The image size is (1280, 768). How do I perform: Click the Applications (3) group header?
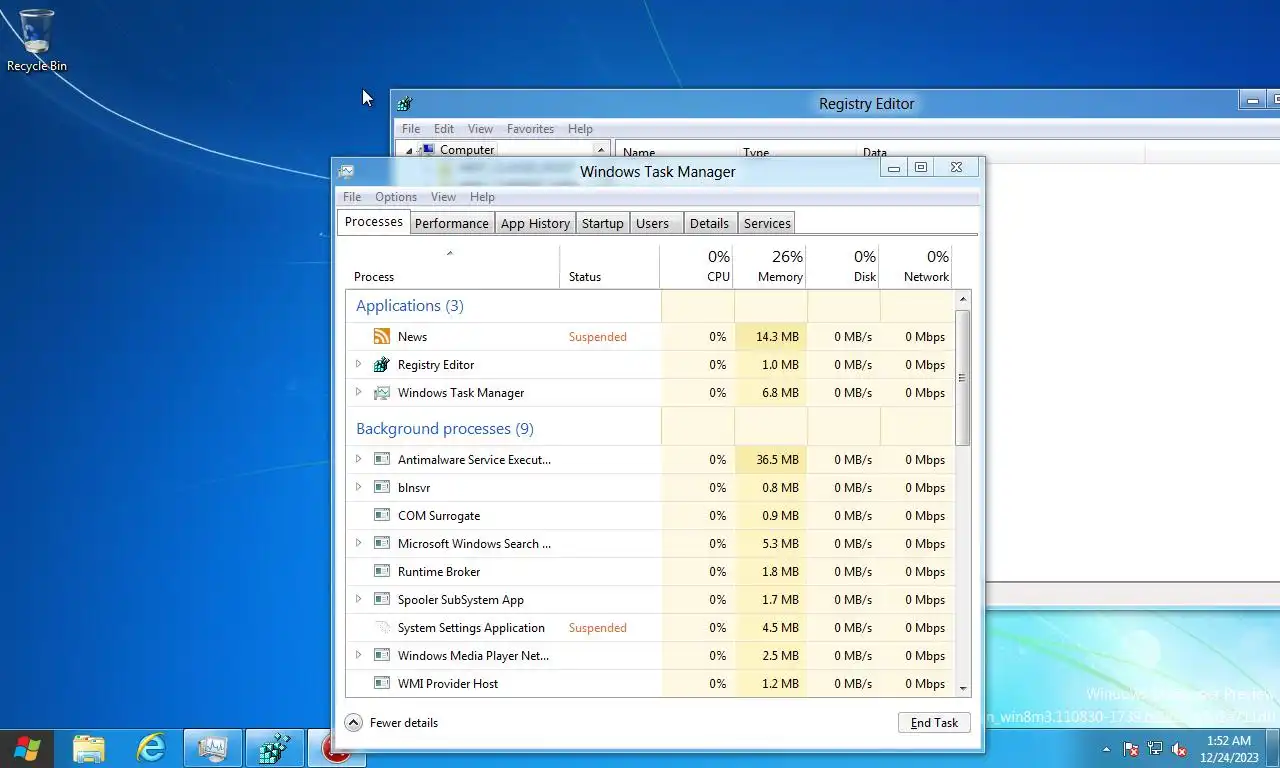coord(410,306)
